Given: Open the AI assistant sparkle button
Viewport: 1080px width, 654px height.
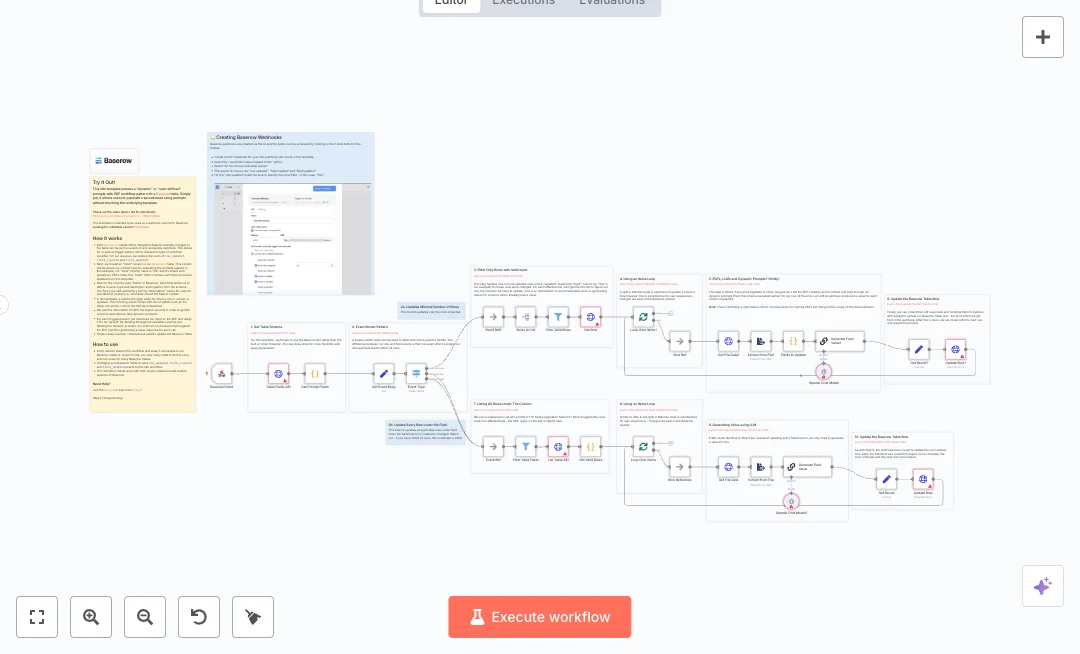Looking at the screenshot, I should [1043, 586].
